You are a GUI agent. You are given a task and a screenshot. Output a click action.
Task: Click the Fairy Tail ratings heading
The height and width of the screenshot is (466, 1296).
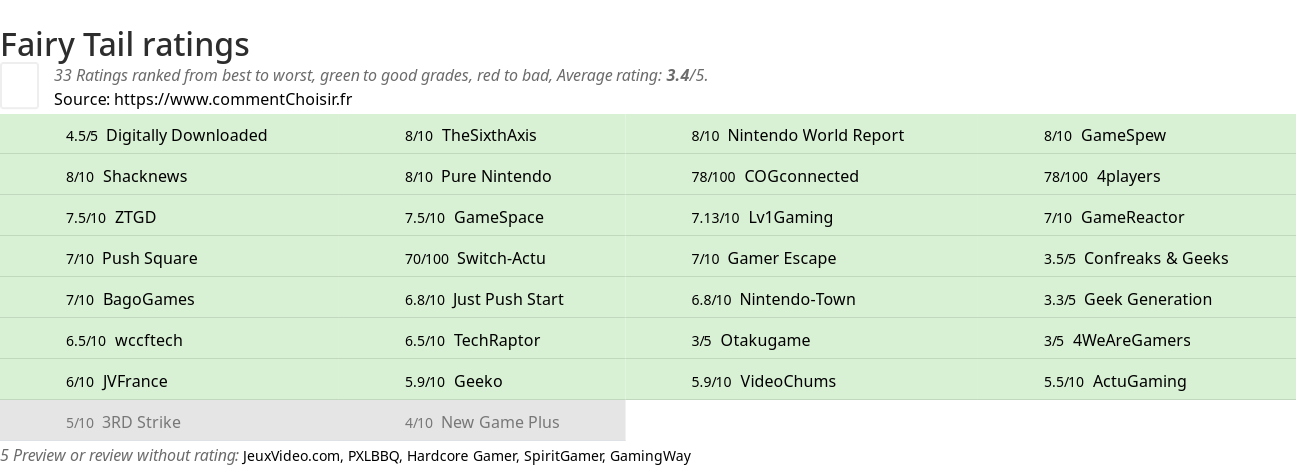click(125, 44)
